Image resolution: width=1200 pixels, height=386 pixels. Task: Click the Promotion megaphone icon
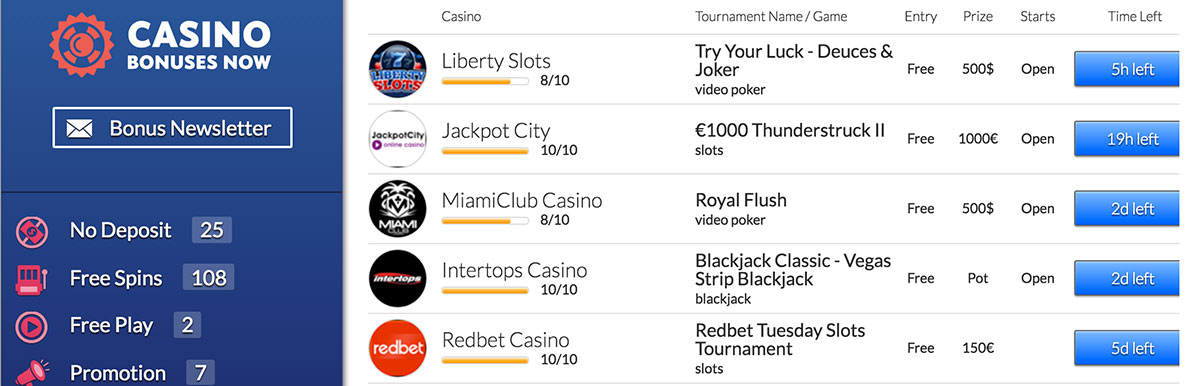pyautogui.click(x=33, y=372)
